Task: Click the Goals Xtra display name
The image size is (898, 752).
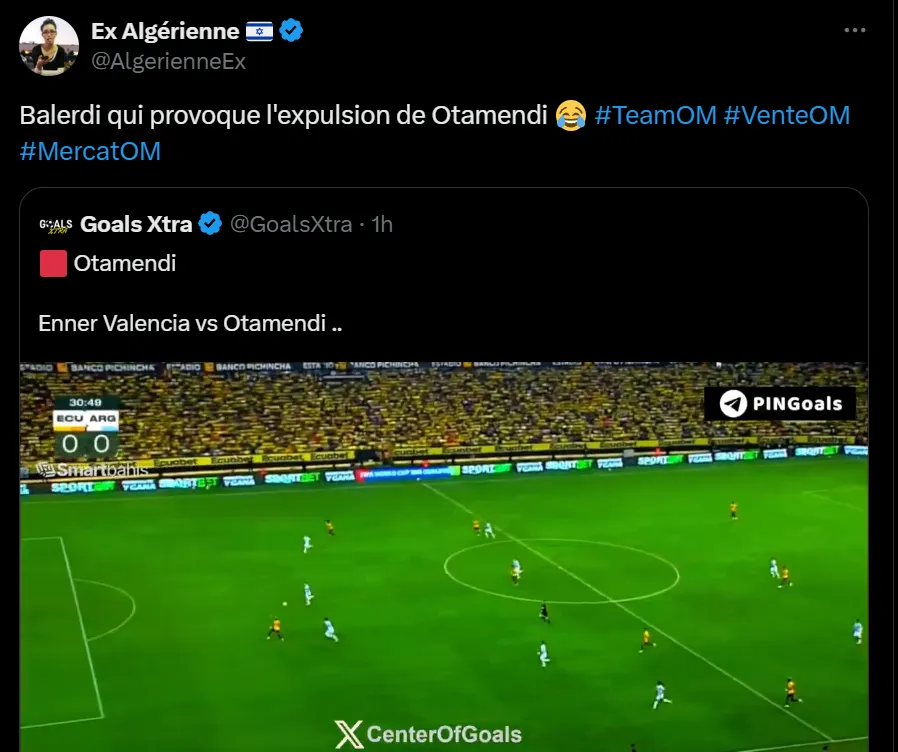Action: pos(136,224)
